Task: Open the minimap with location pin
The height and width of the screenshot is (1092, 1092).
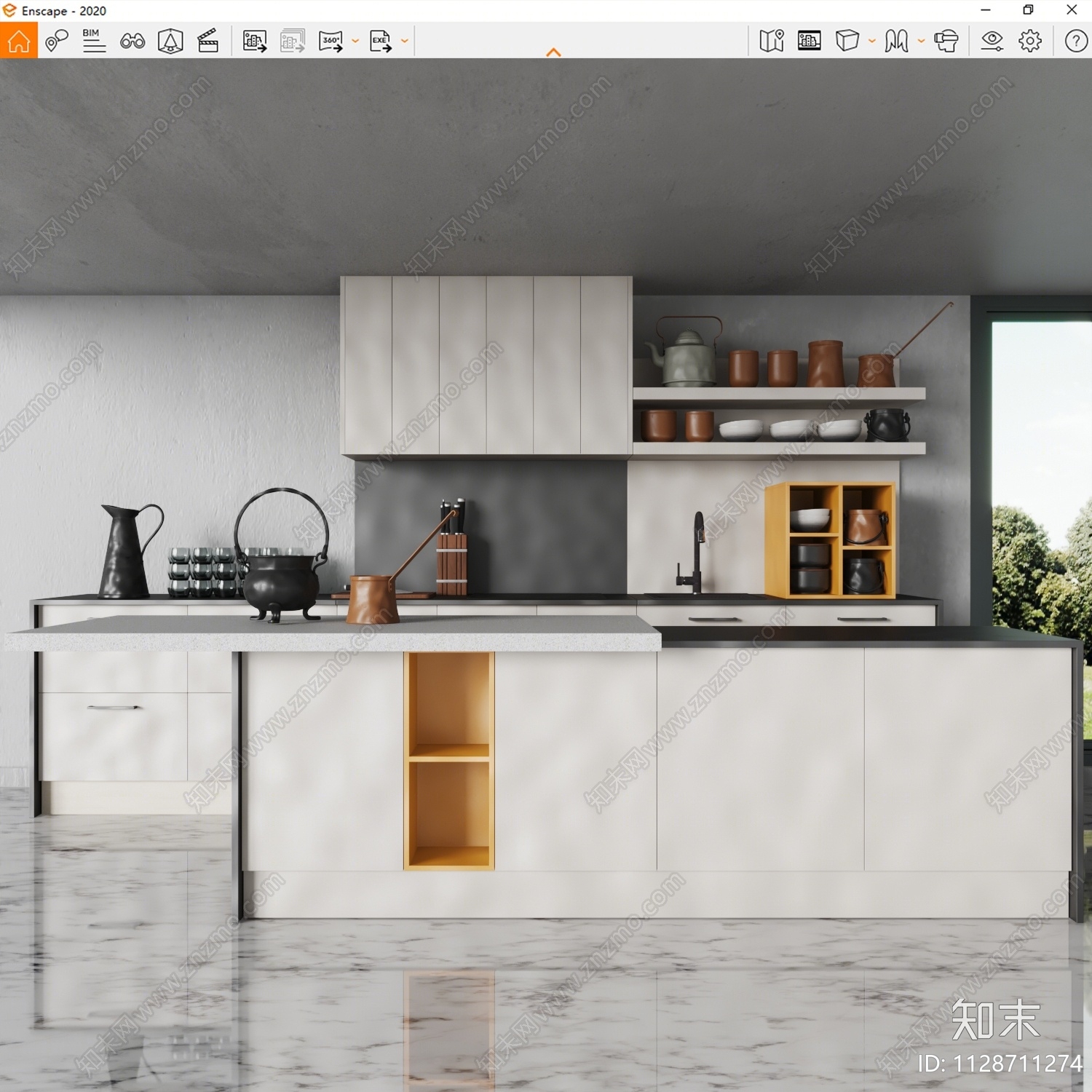Action: pos(772,41)
